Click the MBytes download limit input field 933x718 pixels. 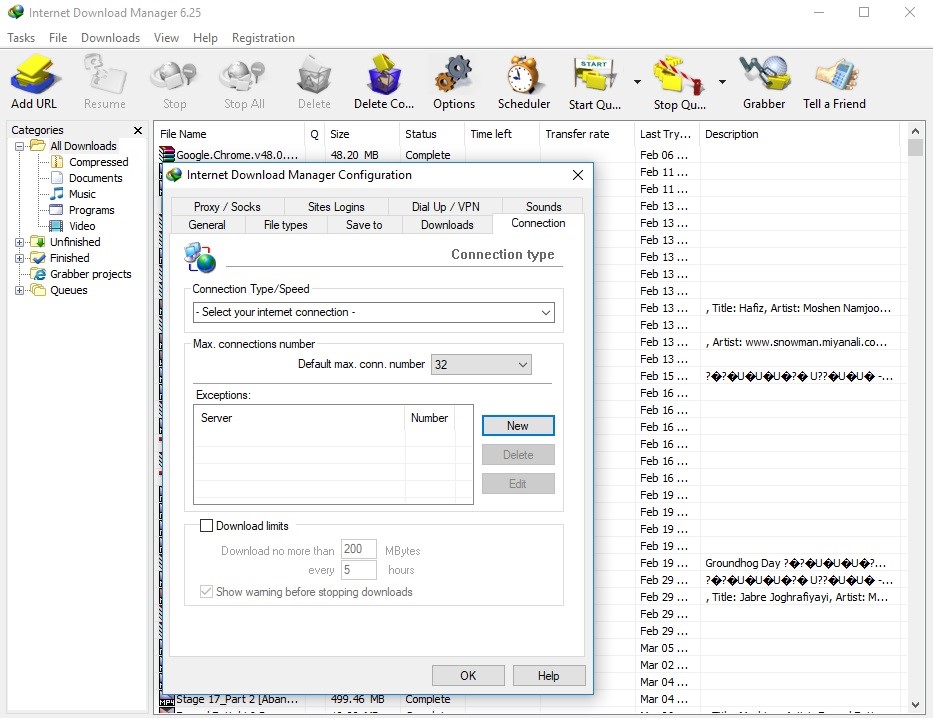coord(358,550)
